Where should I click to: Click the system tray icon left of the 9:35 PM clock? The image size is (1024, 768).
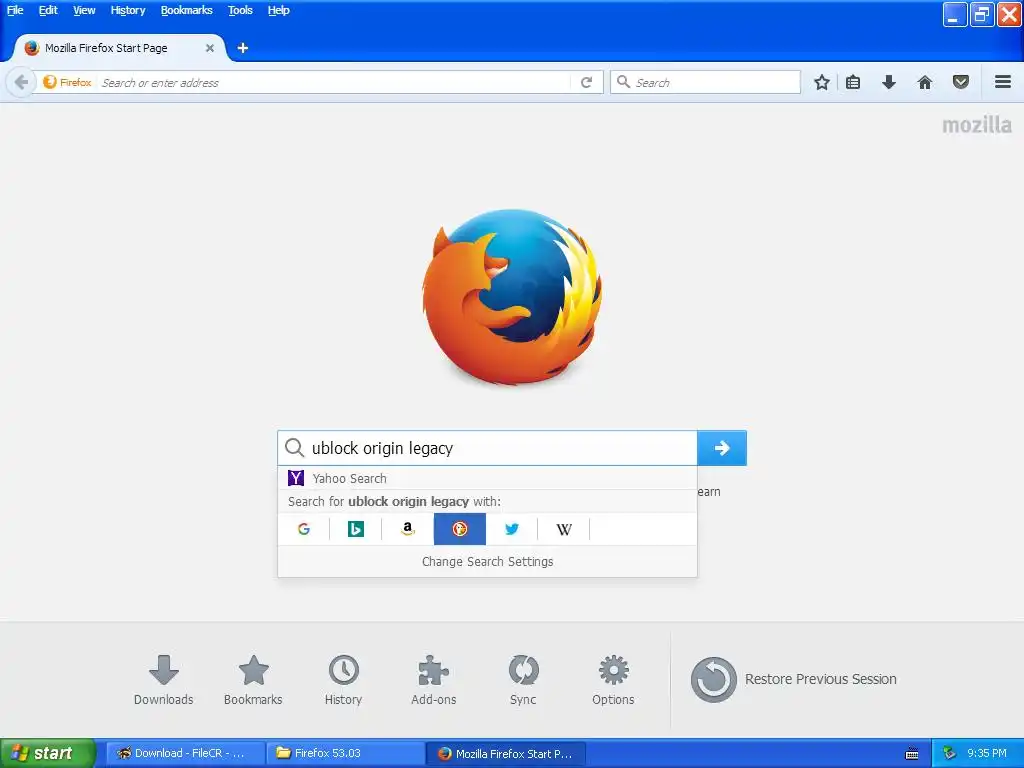[949, 753]
